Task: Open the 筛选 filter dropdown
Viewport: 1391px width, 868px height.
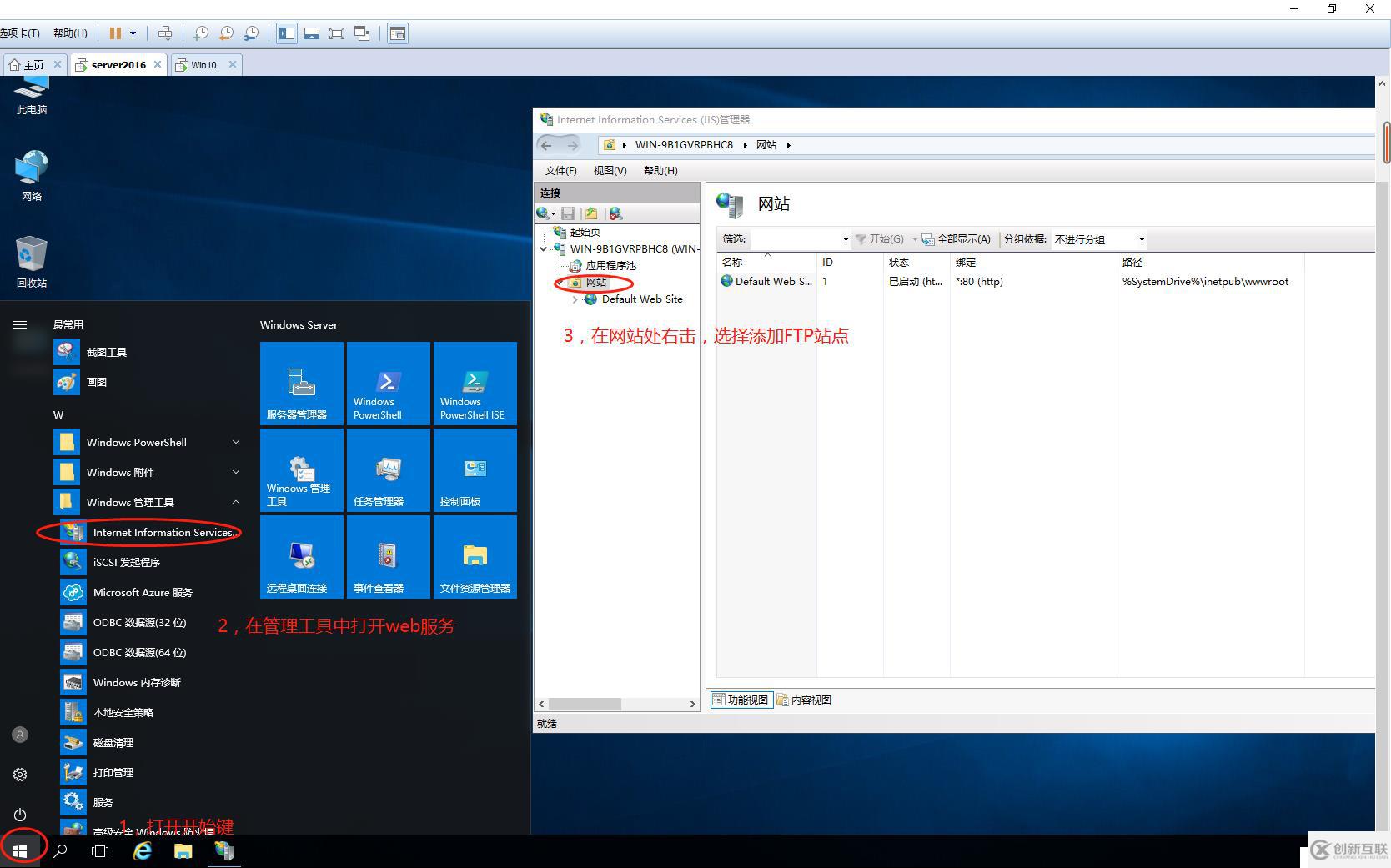Action: click(x=846, y=239)
